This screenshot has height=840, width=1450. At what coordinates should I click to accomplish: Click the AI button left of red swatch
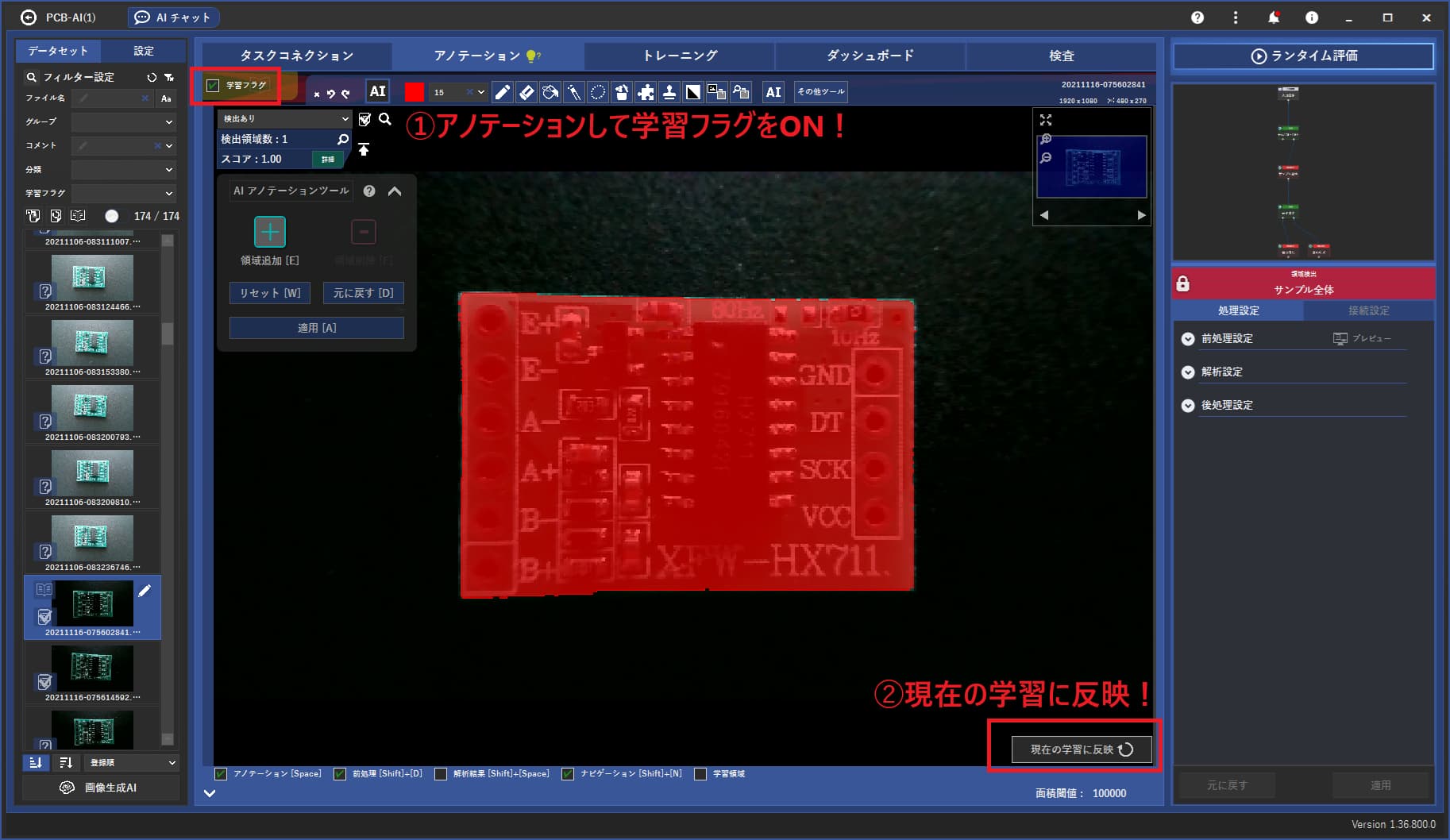pos(378,91)
